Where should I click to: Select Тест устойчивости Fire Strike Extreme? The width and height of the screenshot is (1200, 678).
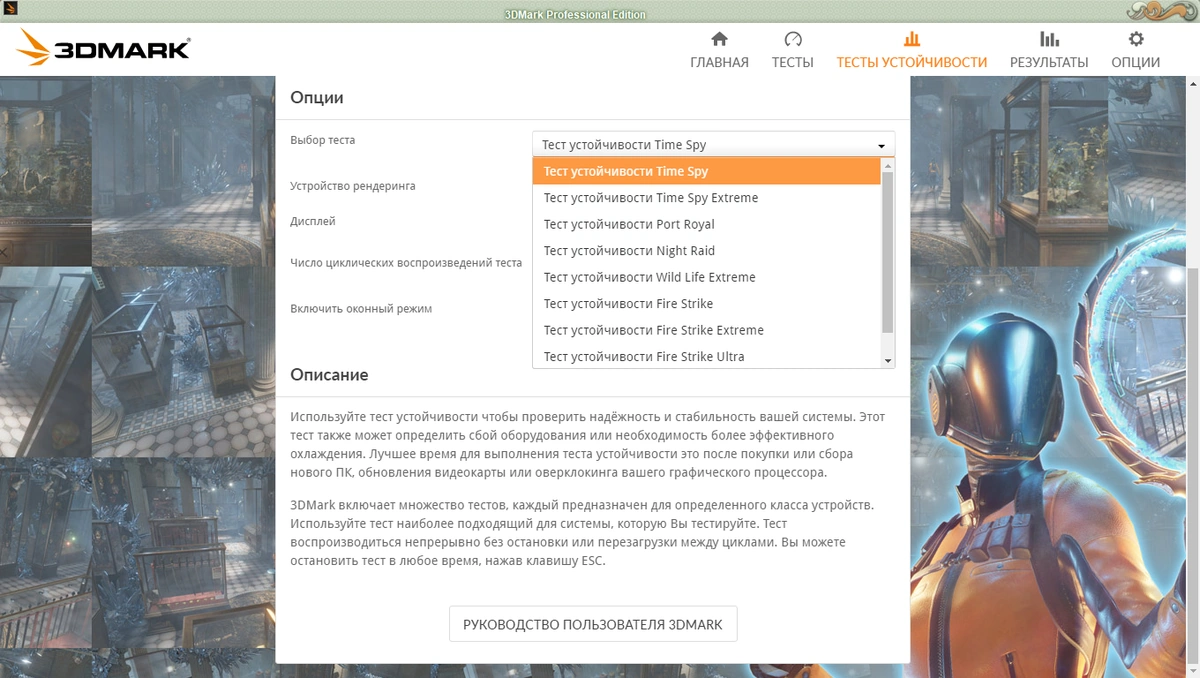707,330
